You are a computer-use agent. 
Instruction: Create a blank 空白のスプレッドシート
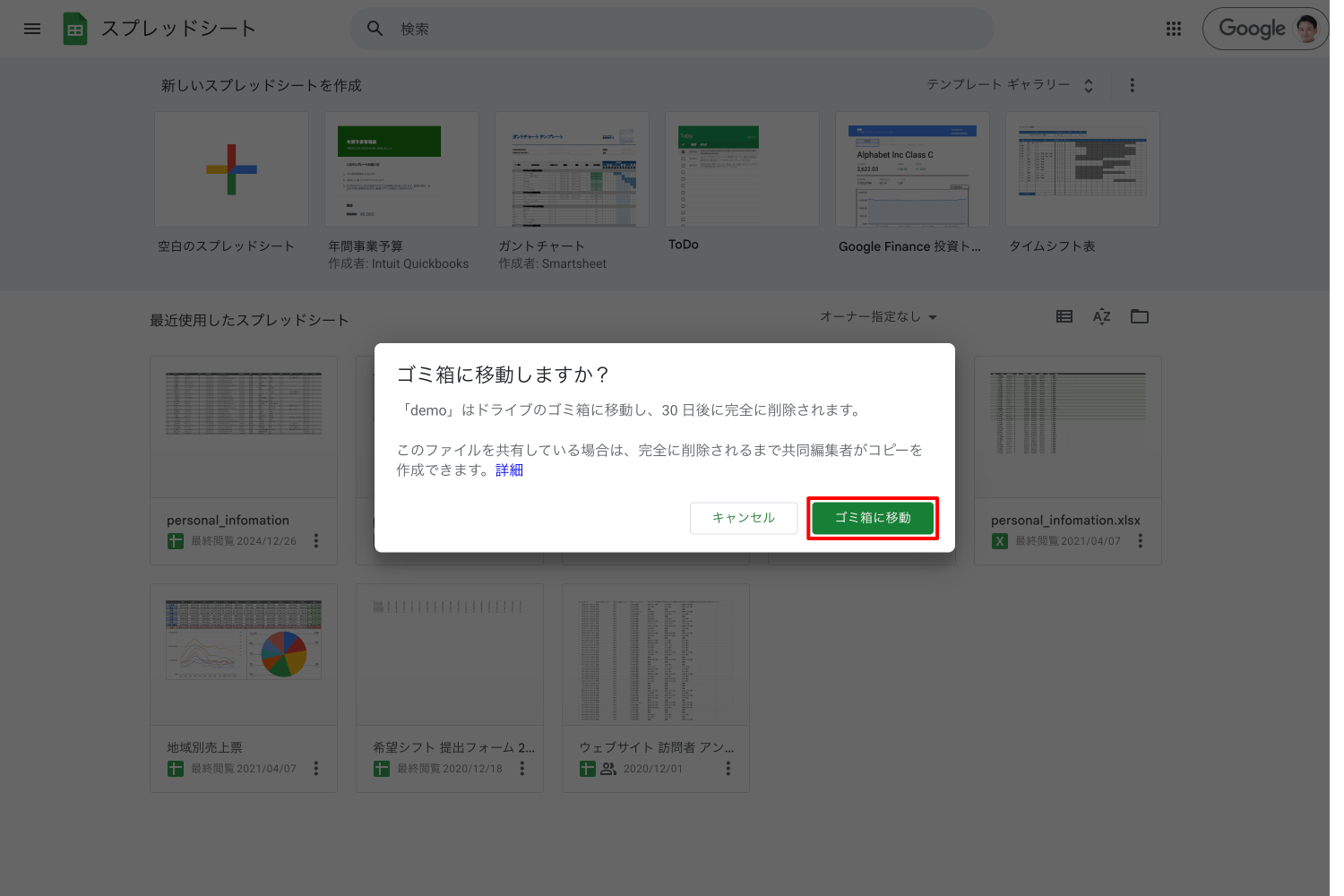231,170
